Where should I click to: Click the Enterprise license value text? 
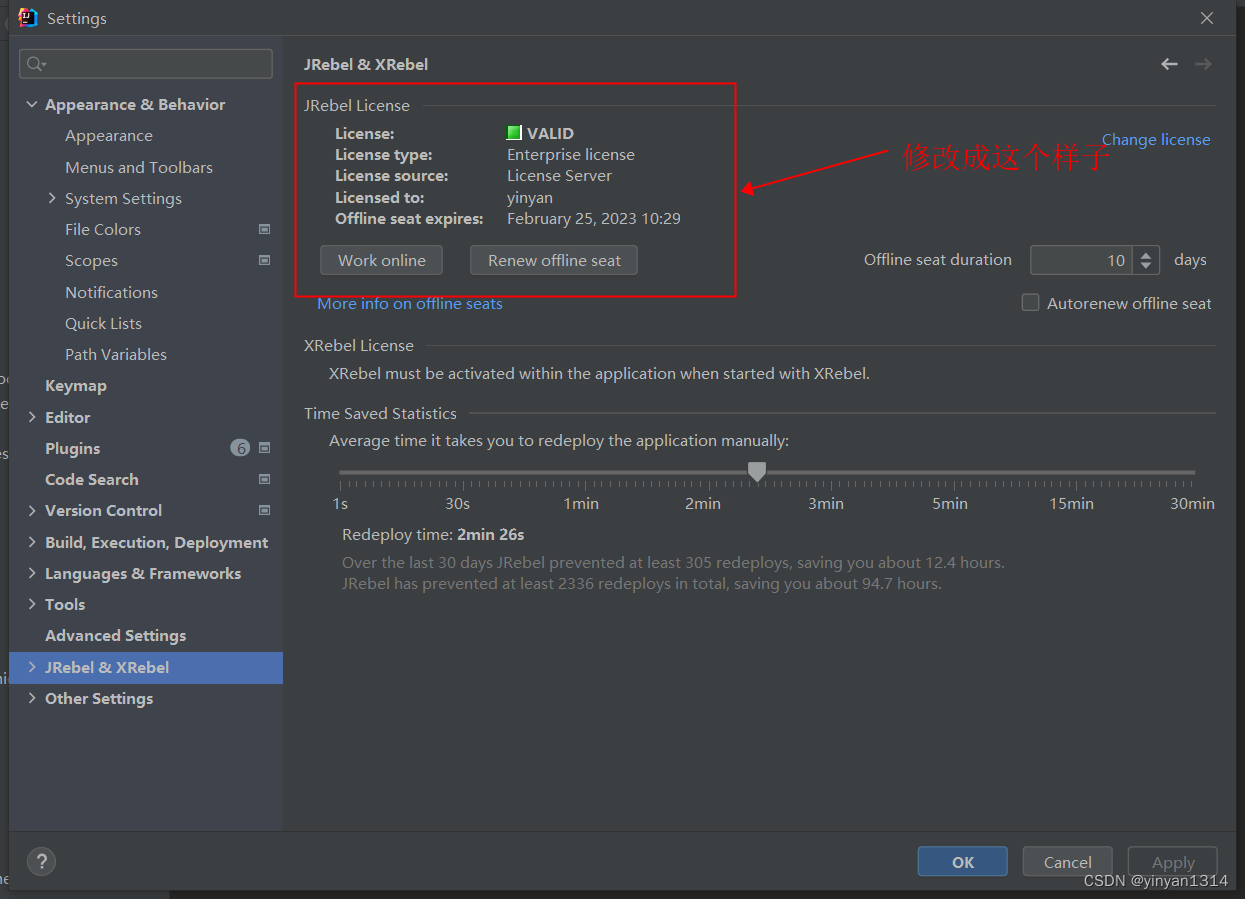pos(571,154)
